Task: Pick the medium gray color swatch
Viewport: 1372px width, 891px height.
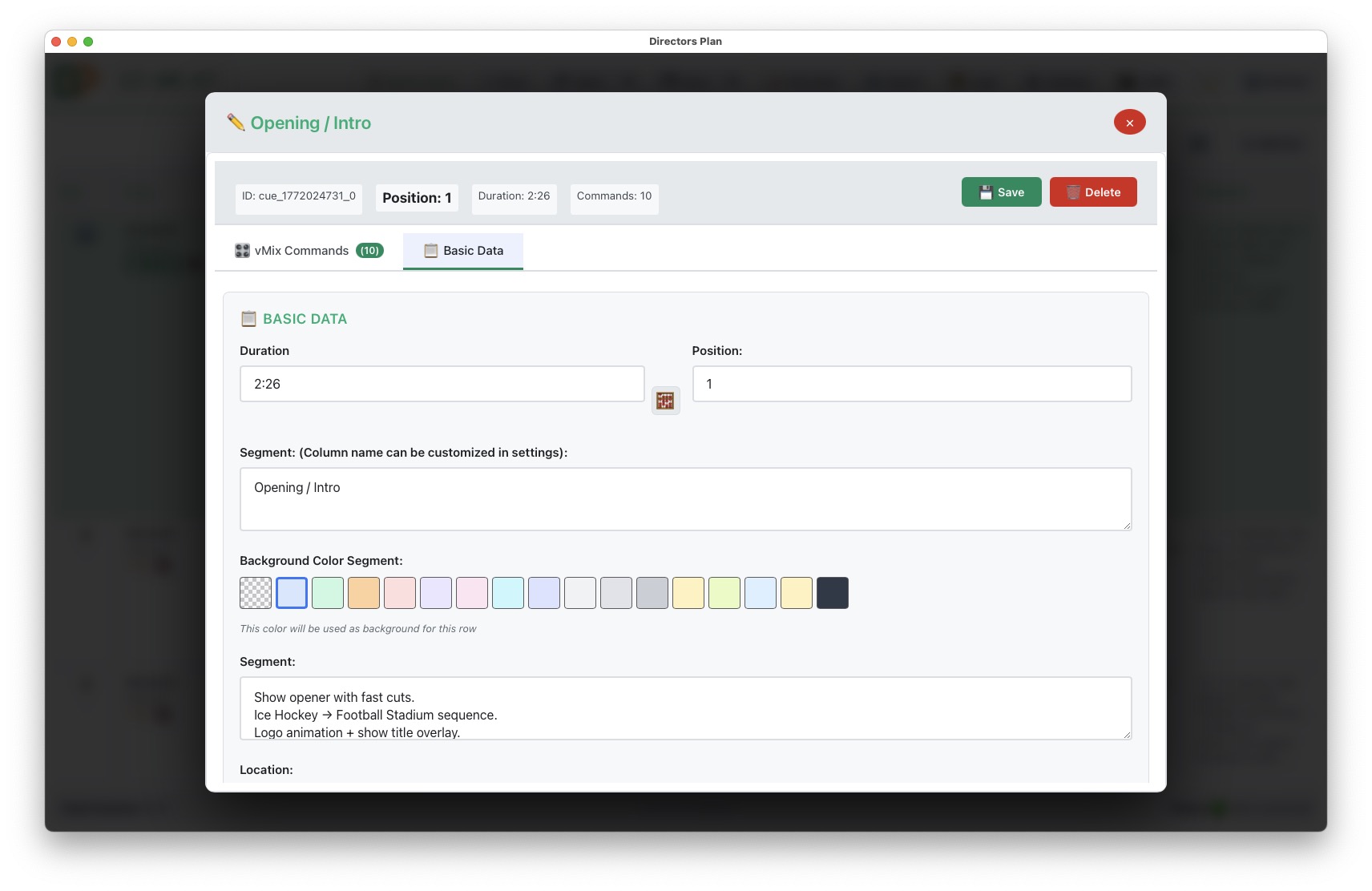Action: point(652,593)
